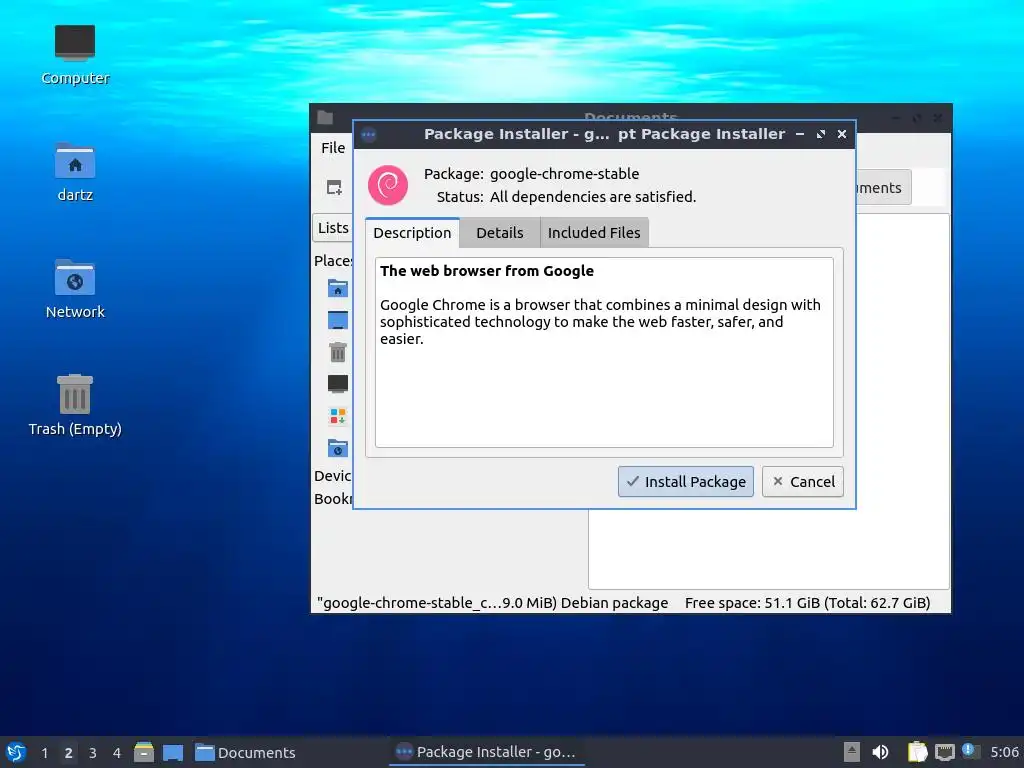Select Desktop in Places sidebar
Image resolution: width=1024 pixels, height=768 pixels.
click(338, 320)
